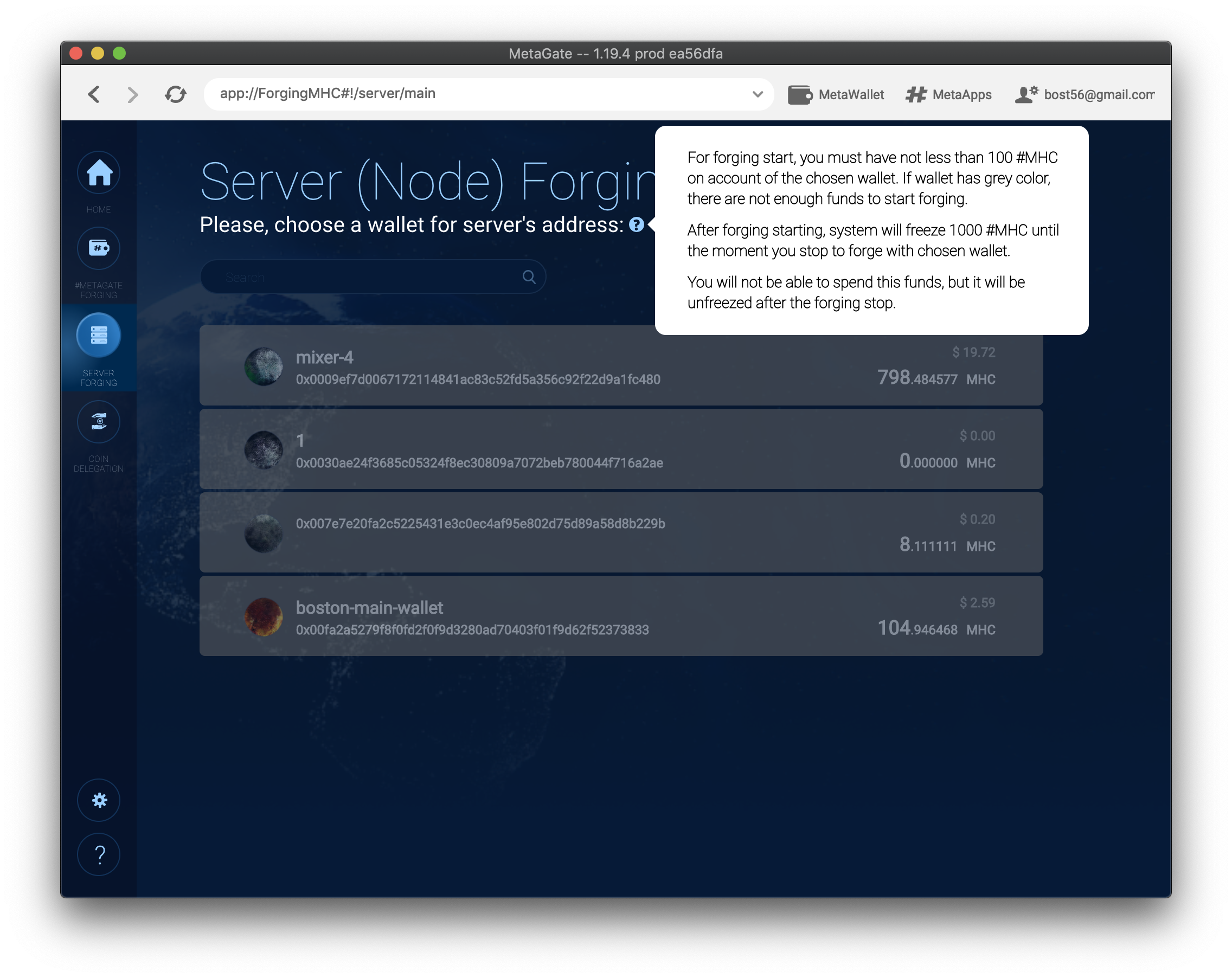Open Coin Delegation section
1232x978 pixels.
tap(99, 422)
